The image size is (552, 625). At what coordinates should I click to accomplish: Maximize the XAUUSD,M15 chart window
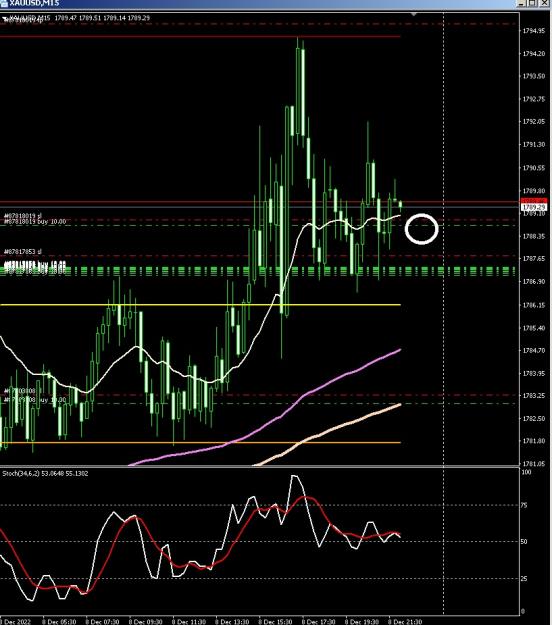[533, 3]
